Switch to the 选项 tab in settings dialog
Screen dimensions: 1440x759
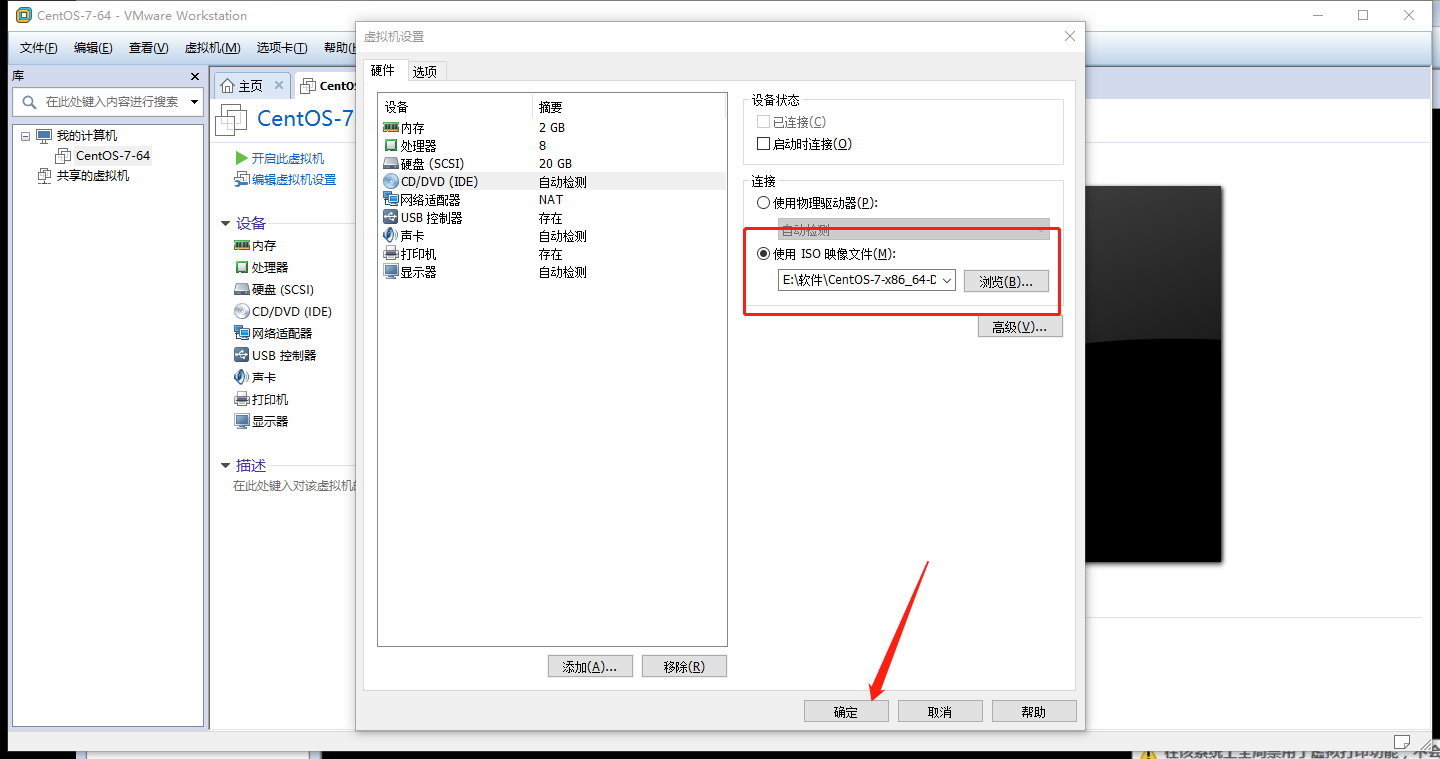pyautogui.click(x=425, y=72)
